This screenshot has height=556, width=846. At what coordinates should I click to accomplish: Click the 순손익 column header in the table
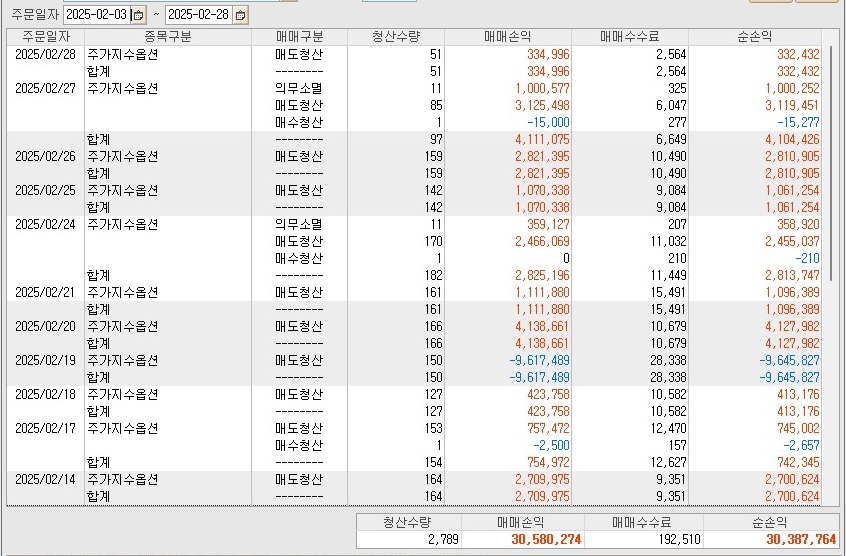pos(755,37)
